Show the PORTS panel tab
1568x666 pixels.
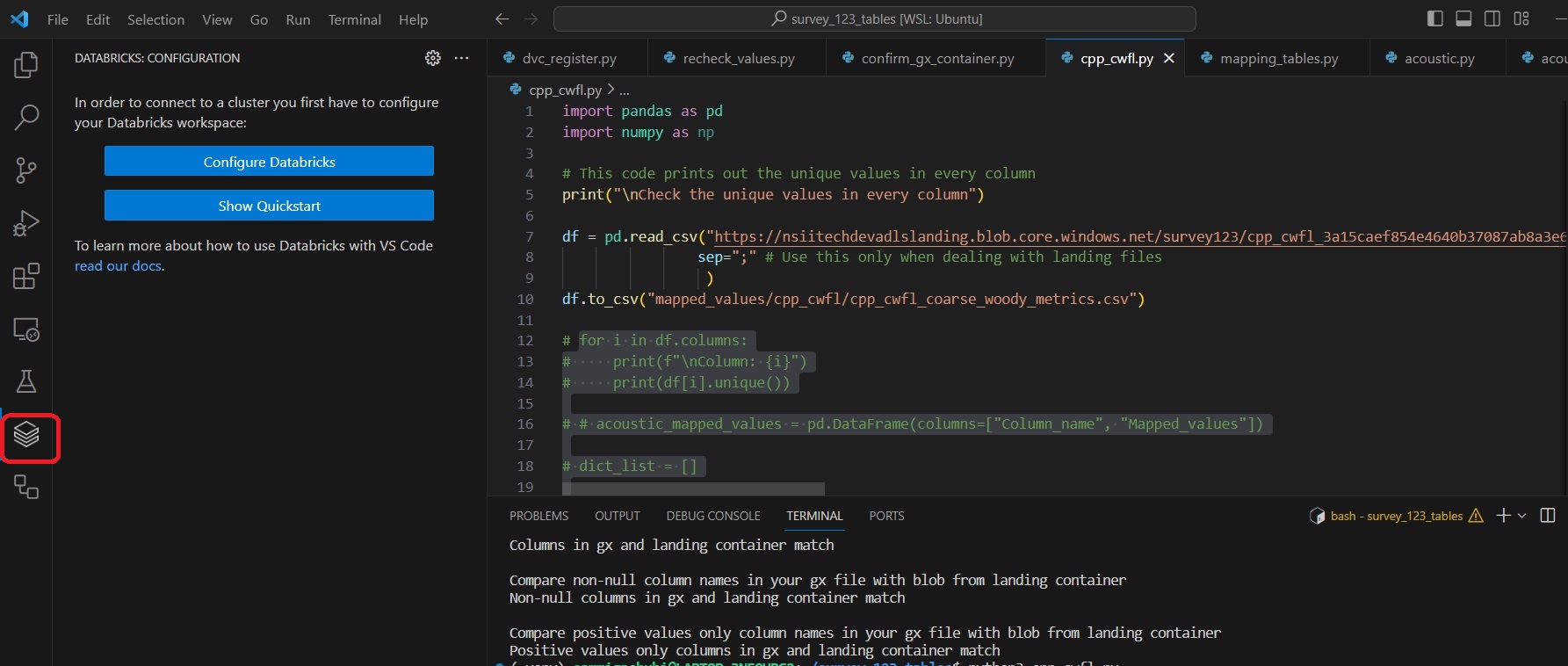[x=886, y=516]
